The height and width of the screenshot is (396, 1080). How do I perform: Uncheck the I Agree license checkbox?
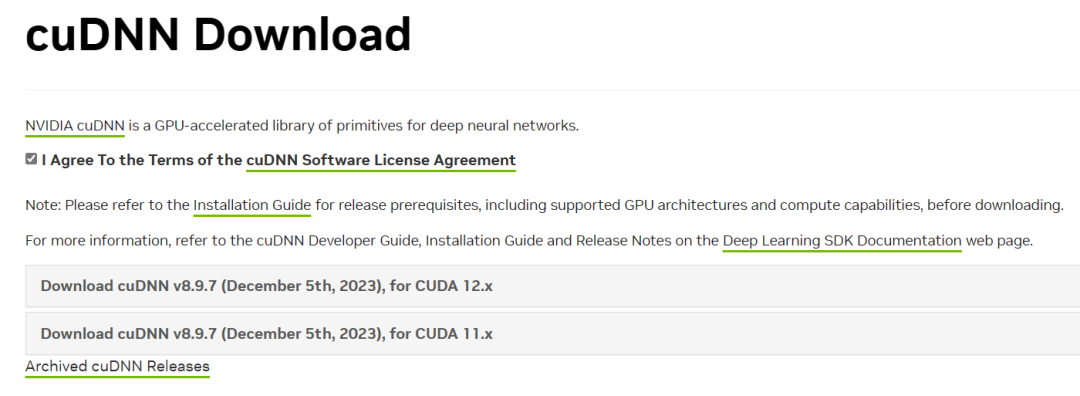(31, 159)
